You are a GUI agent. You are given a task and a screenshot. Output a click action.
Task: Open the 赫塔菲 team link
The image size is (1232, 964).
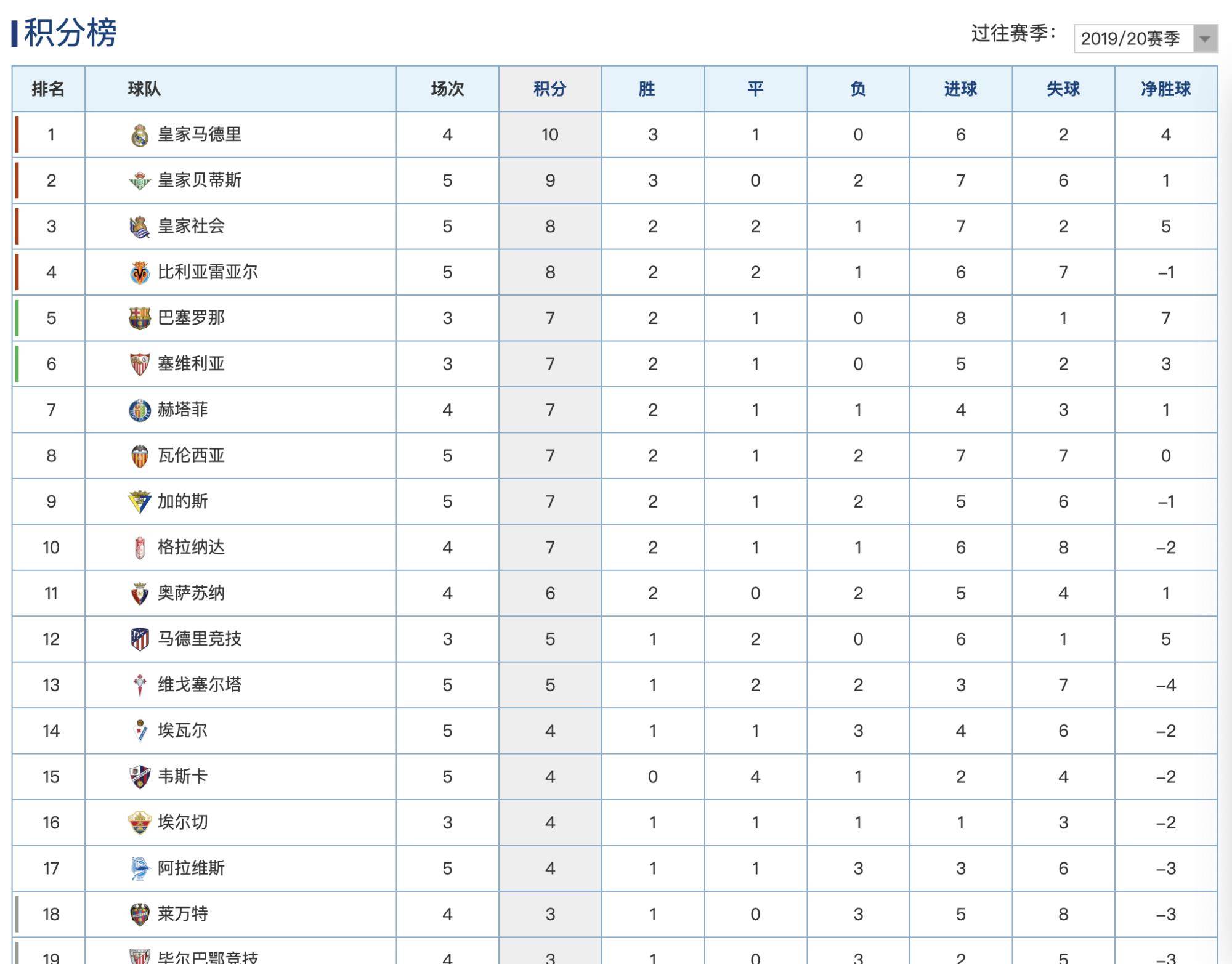[x=182, y=410]
